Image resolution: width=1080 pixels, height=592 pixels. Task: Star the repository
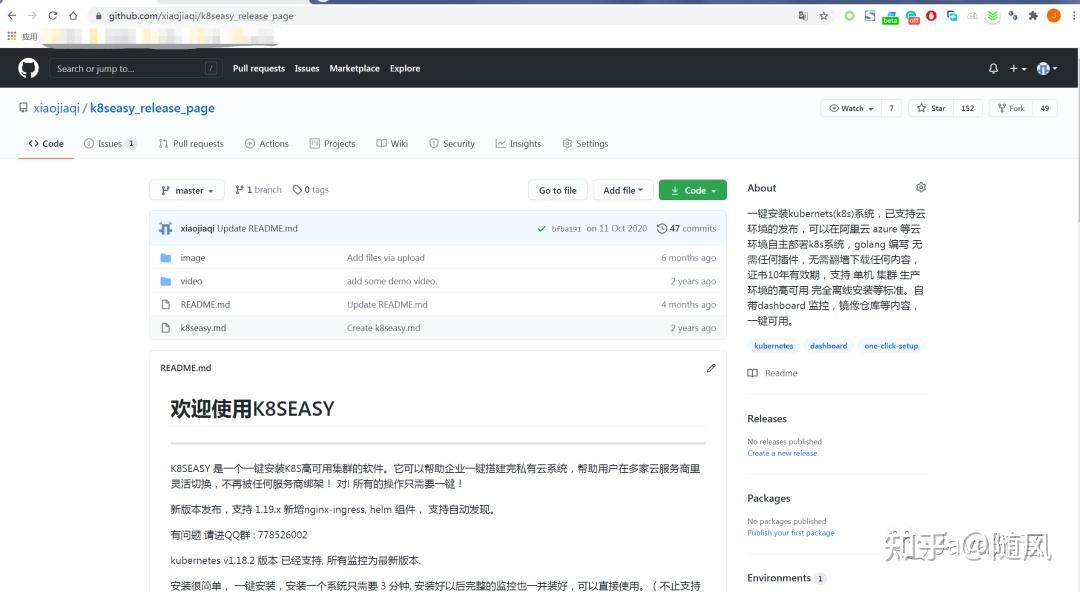pos(931,108)
